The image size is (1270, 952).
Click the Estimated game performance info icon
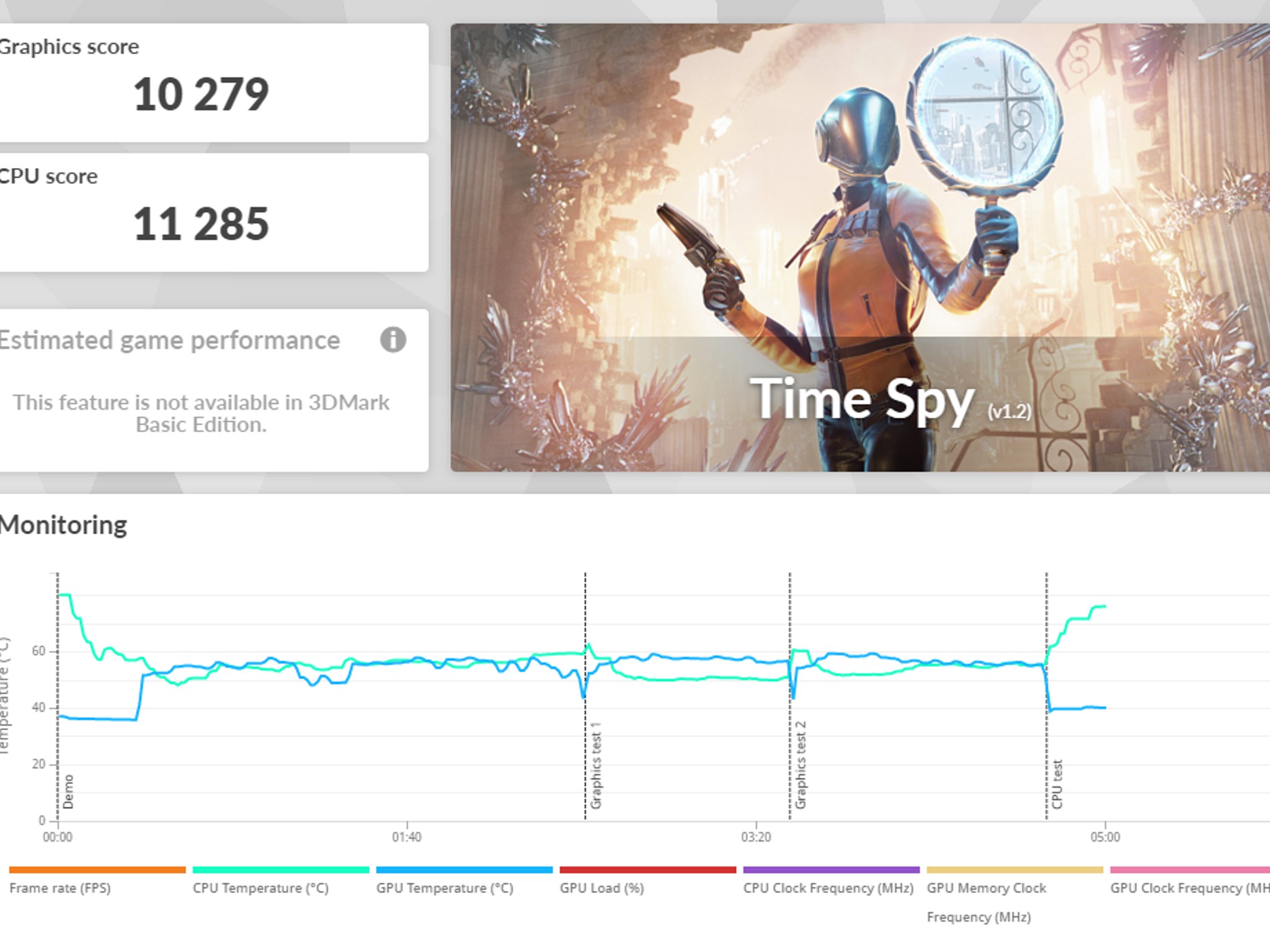(393, 340)
